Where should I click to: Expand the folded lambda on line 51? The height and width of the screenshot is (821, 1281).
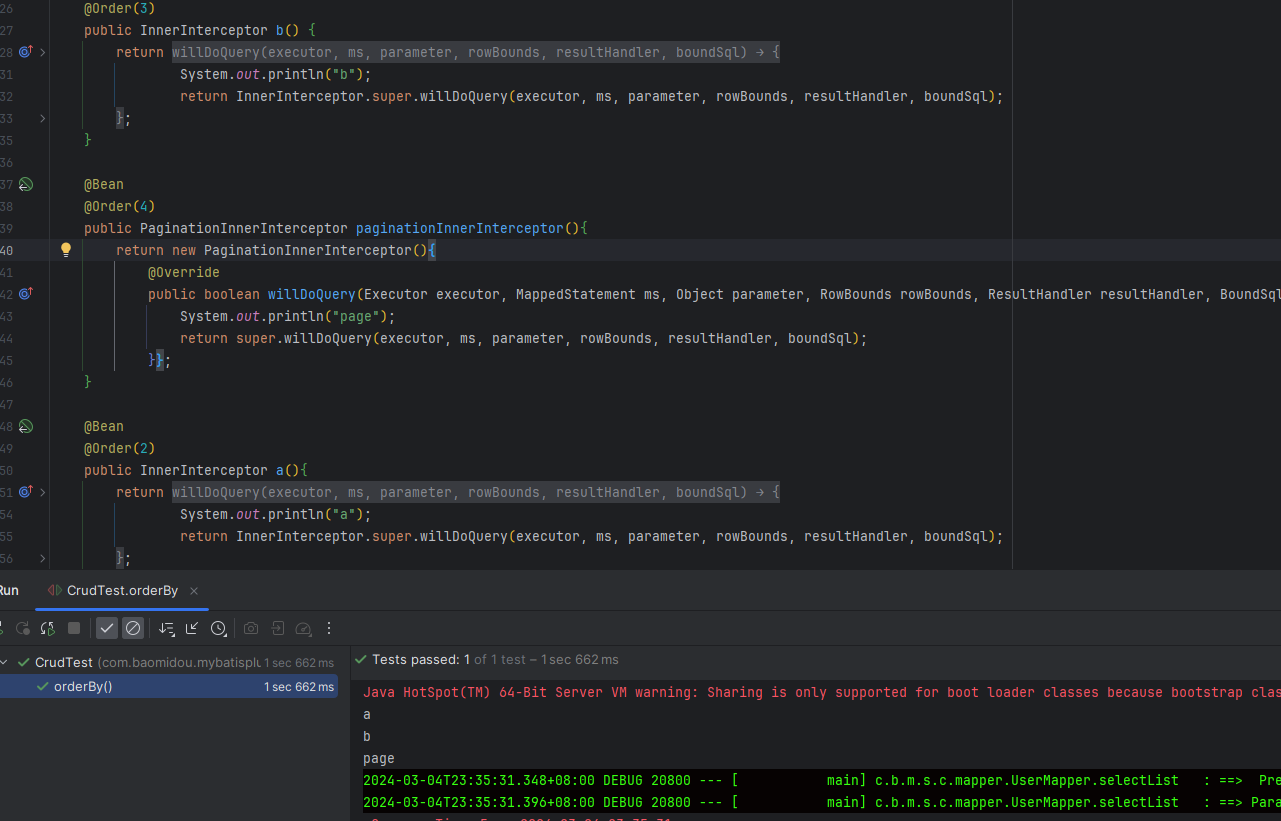pos(42,492)
